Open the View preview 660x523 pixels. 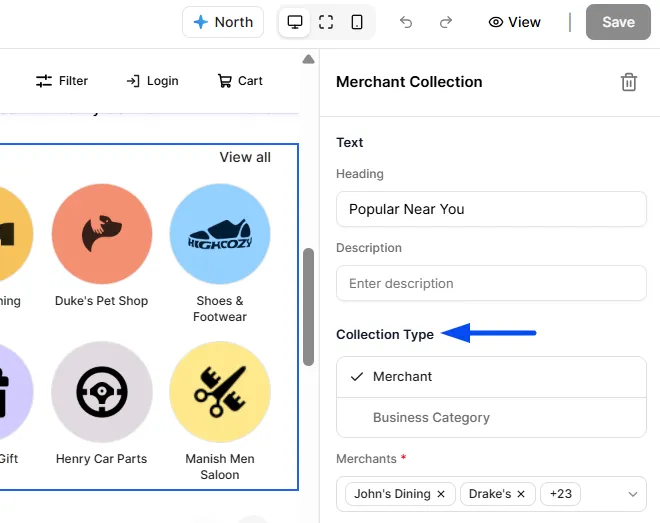514,22
